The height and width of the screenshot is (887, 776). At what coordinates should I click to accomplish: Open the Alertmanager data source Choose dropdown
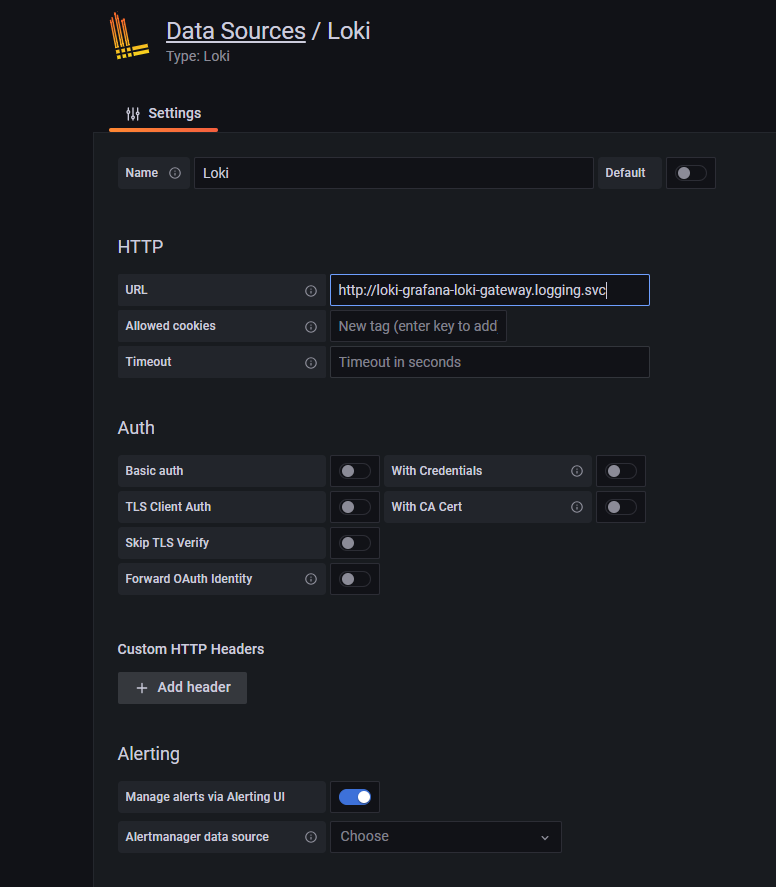point(445,837)
